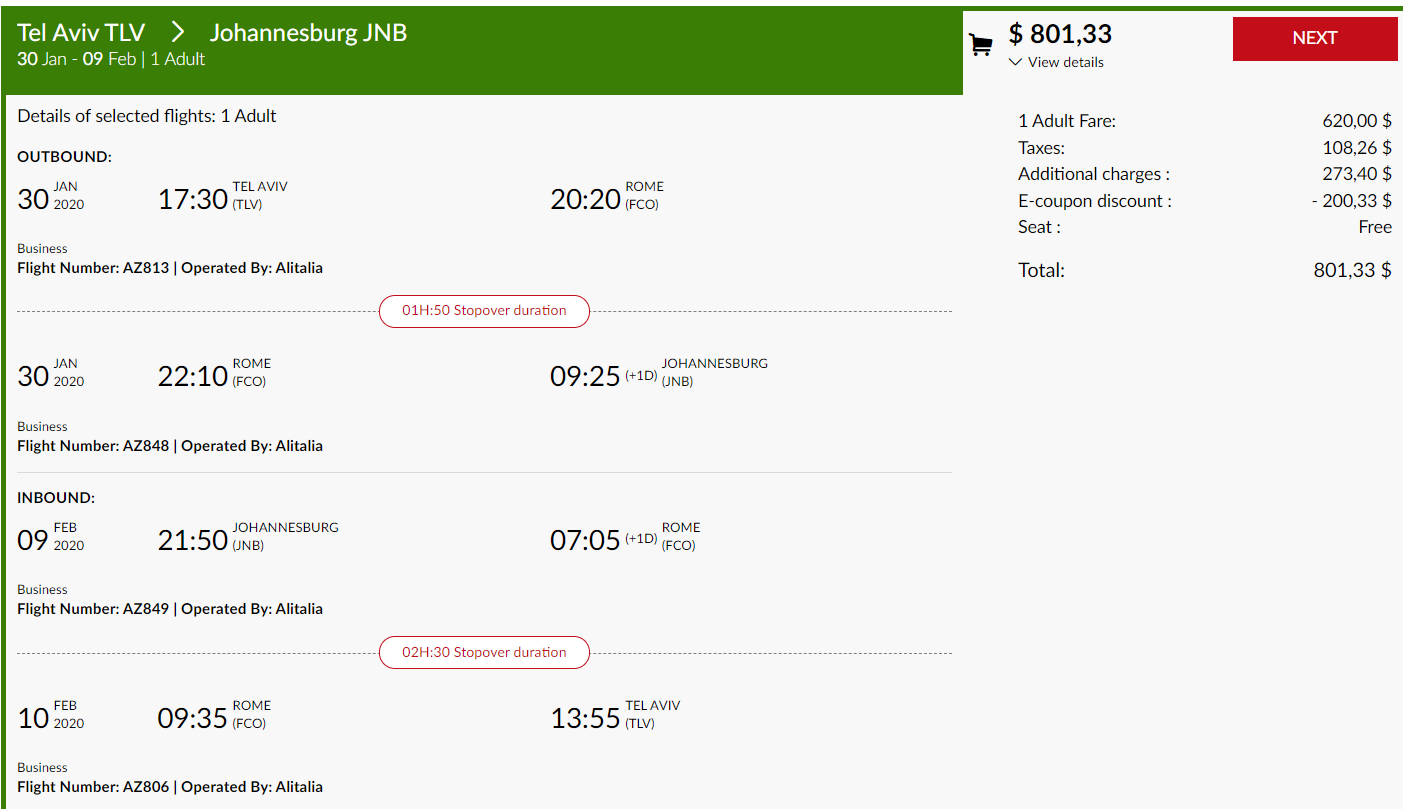Click the 30 Jan - 09 Feb date summary
Image resolution: width=1410 pixels, height=809 pixels.
tap(76, 59)
